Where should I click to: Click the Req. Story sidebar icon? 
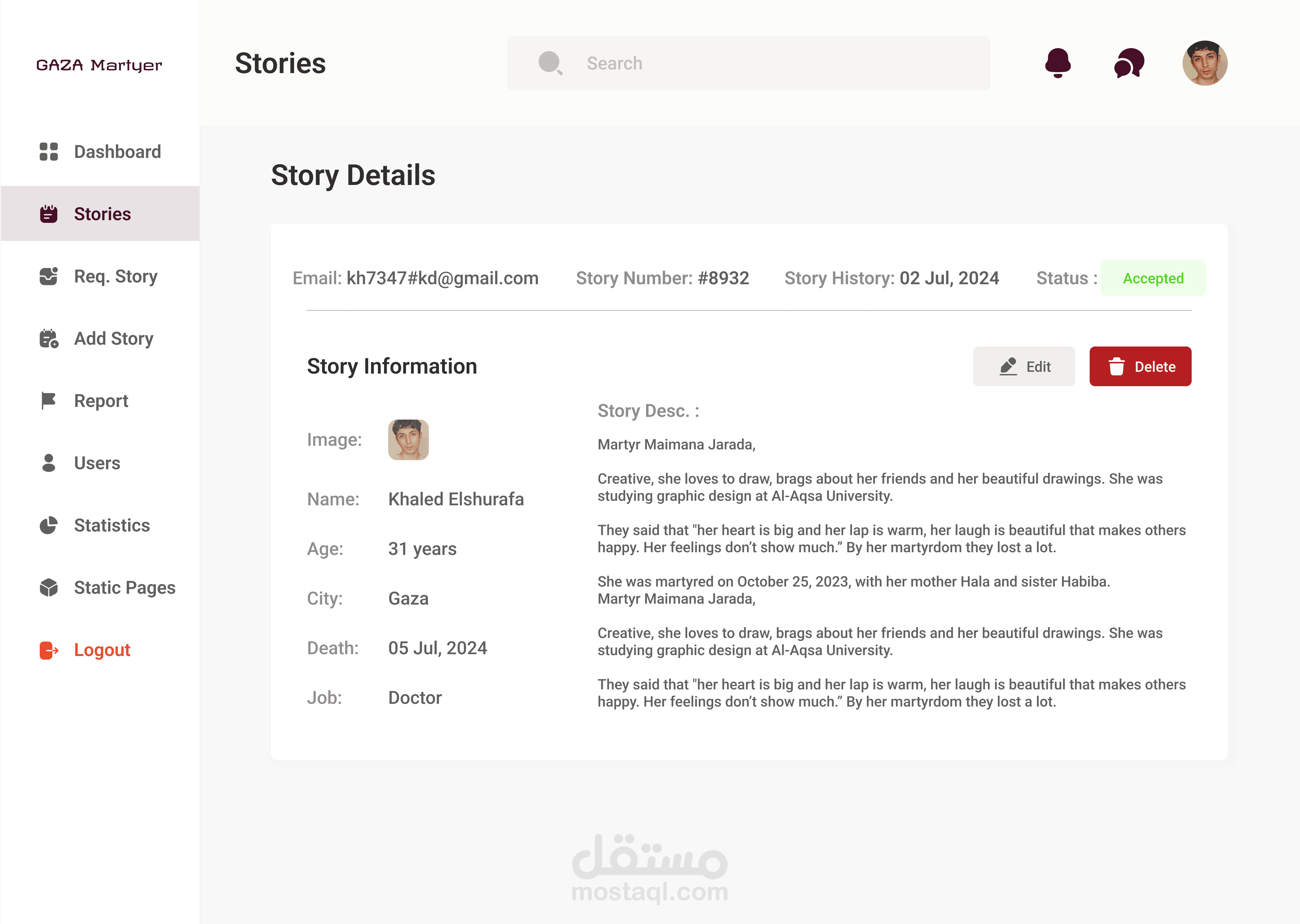coord(49,276)
